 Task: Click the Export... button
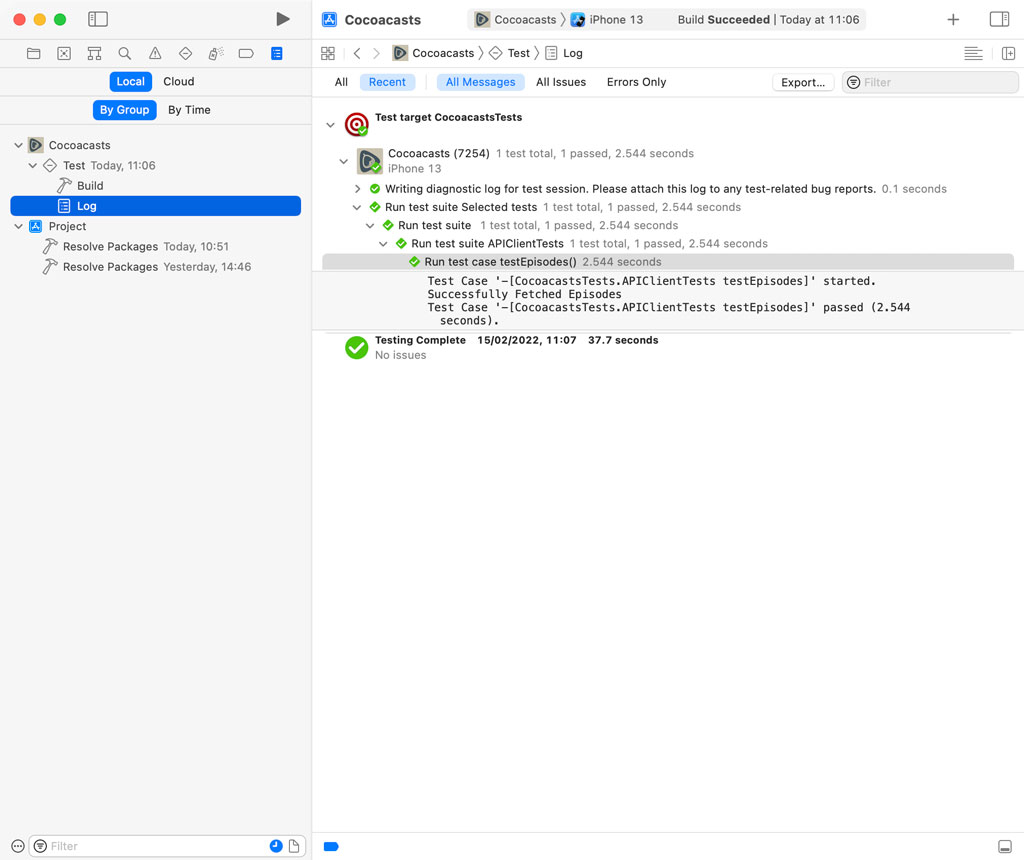[x=803, y=82]
